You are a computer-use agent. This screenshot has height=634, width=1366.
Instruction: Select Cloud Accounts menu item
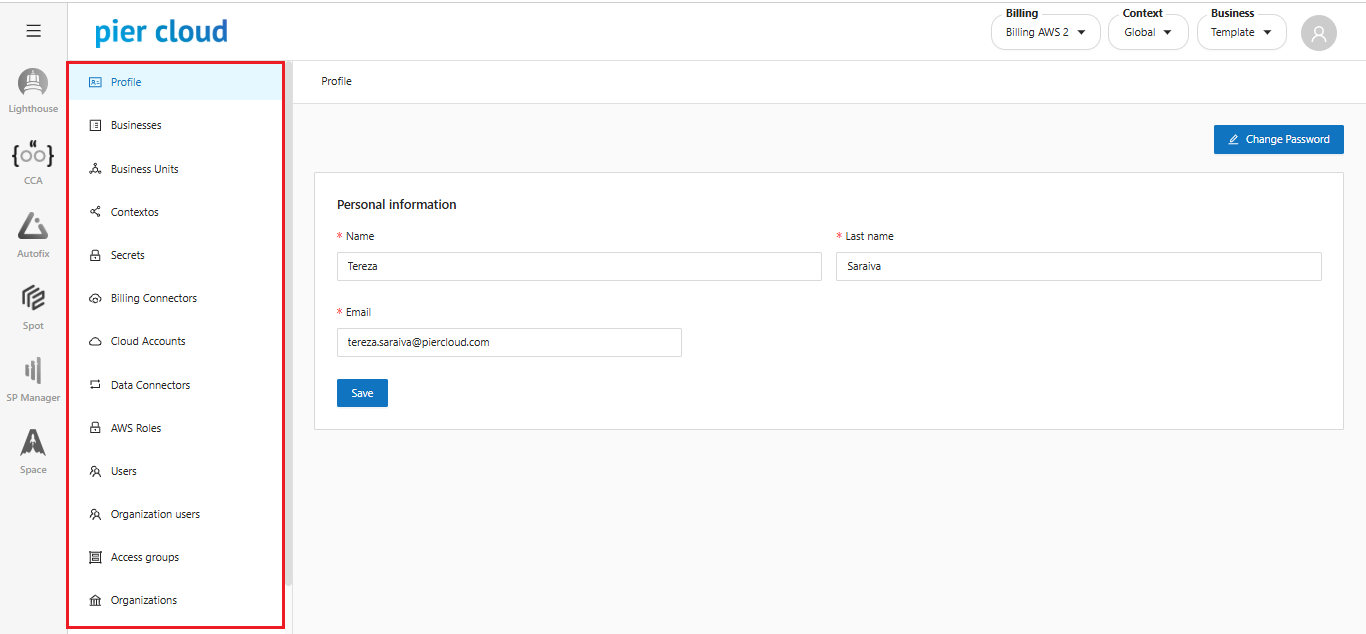pyautogui.click(x=148, y=341)
